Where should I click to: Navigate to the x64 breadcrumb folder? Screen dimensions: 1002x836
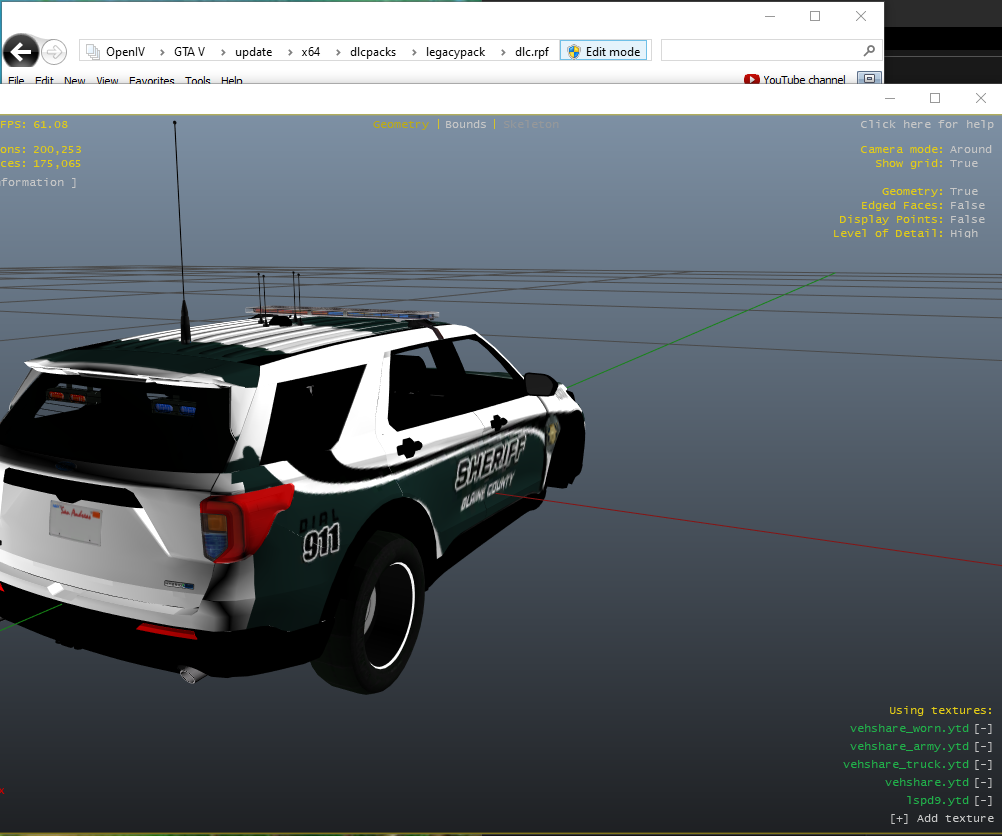click(x=311, y=52)
